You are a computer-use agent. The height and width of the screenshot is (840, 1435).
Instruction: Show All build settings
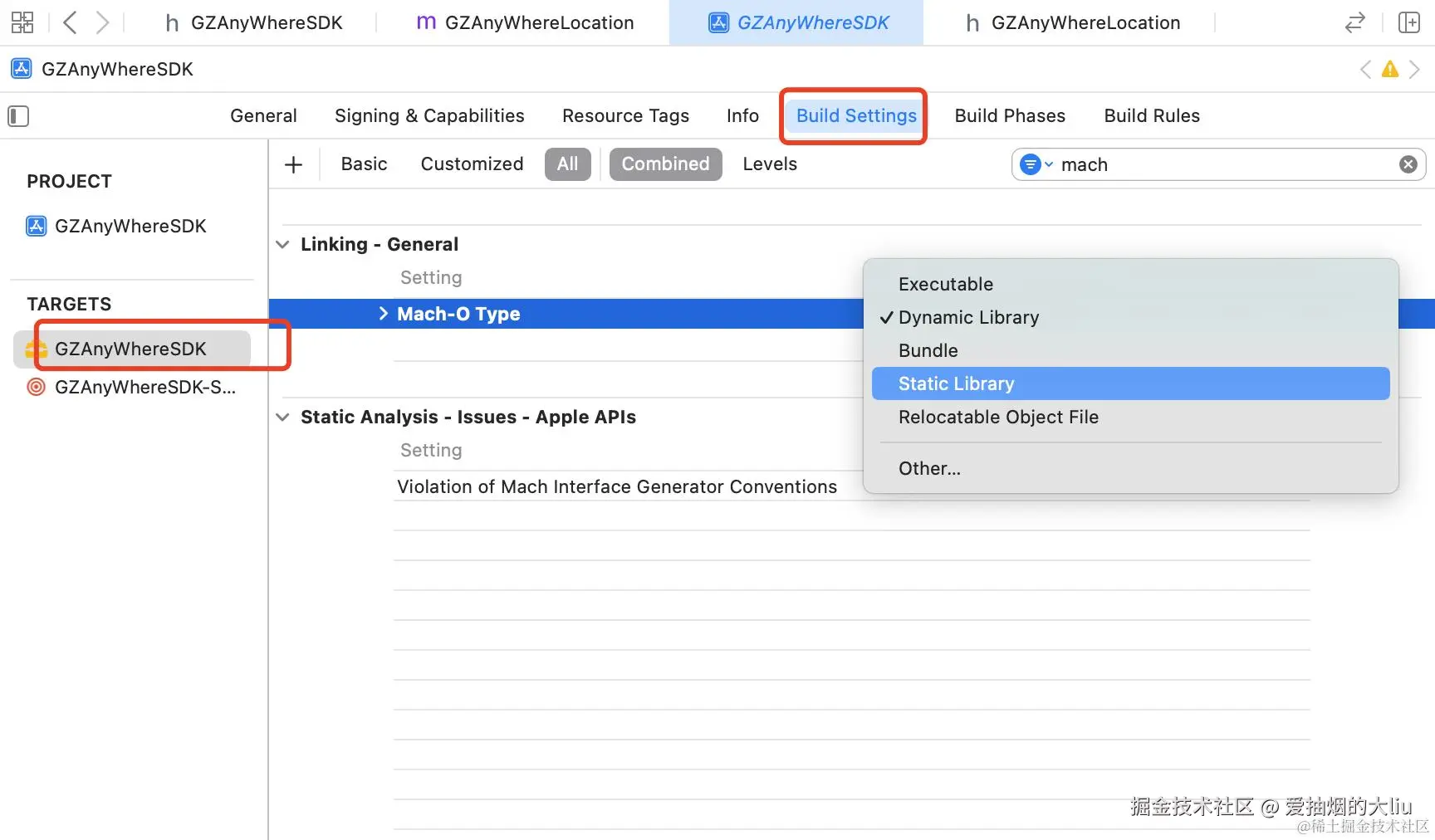(x=567, y=164)
